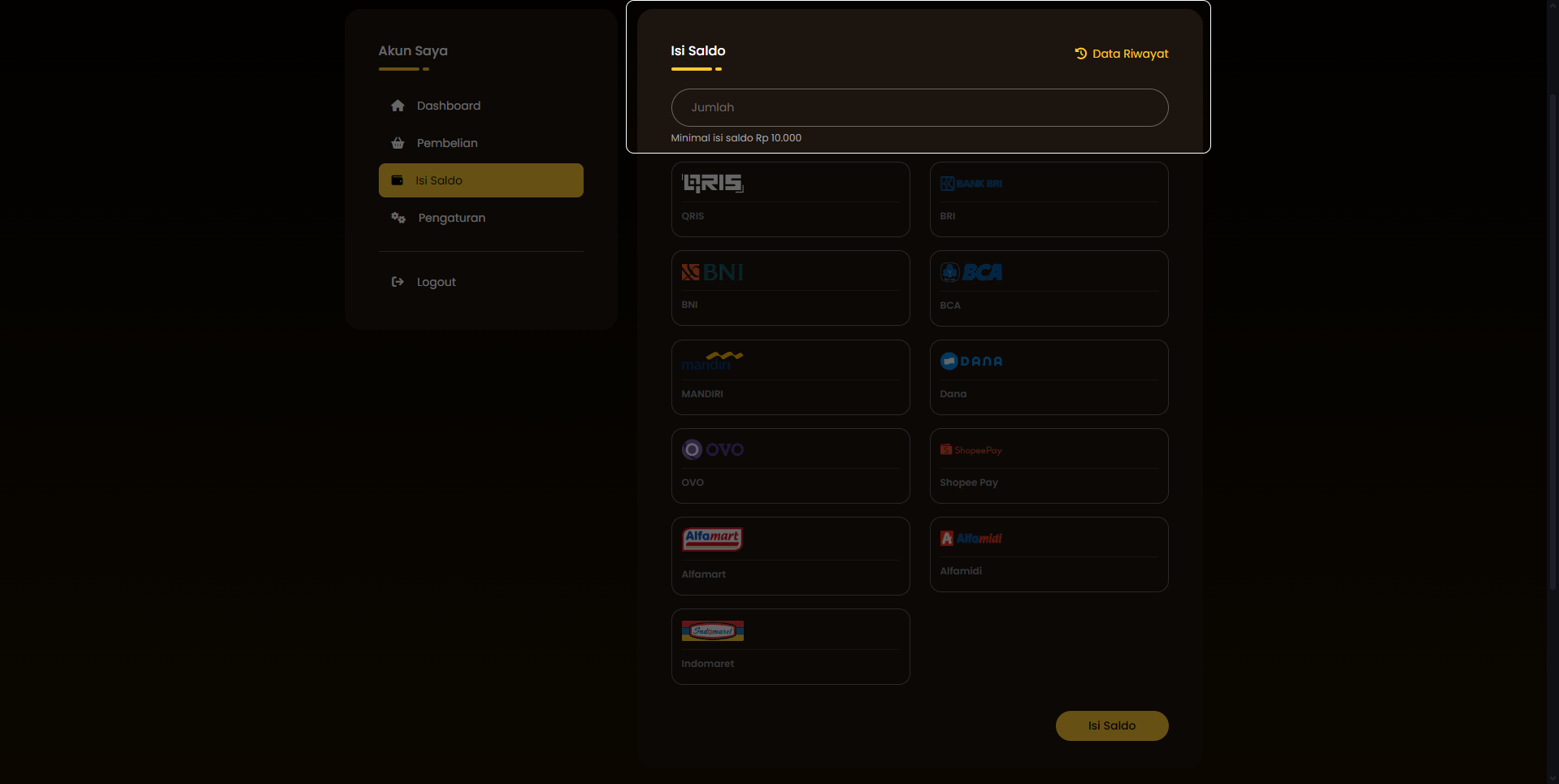Open the Data Riwayat link

(1122, 54)
